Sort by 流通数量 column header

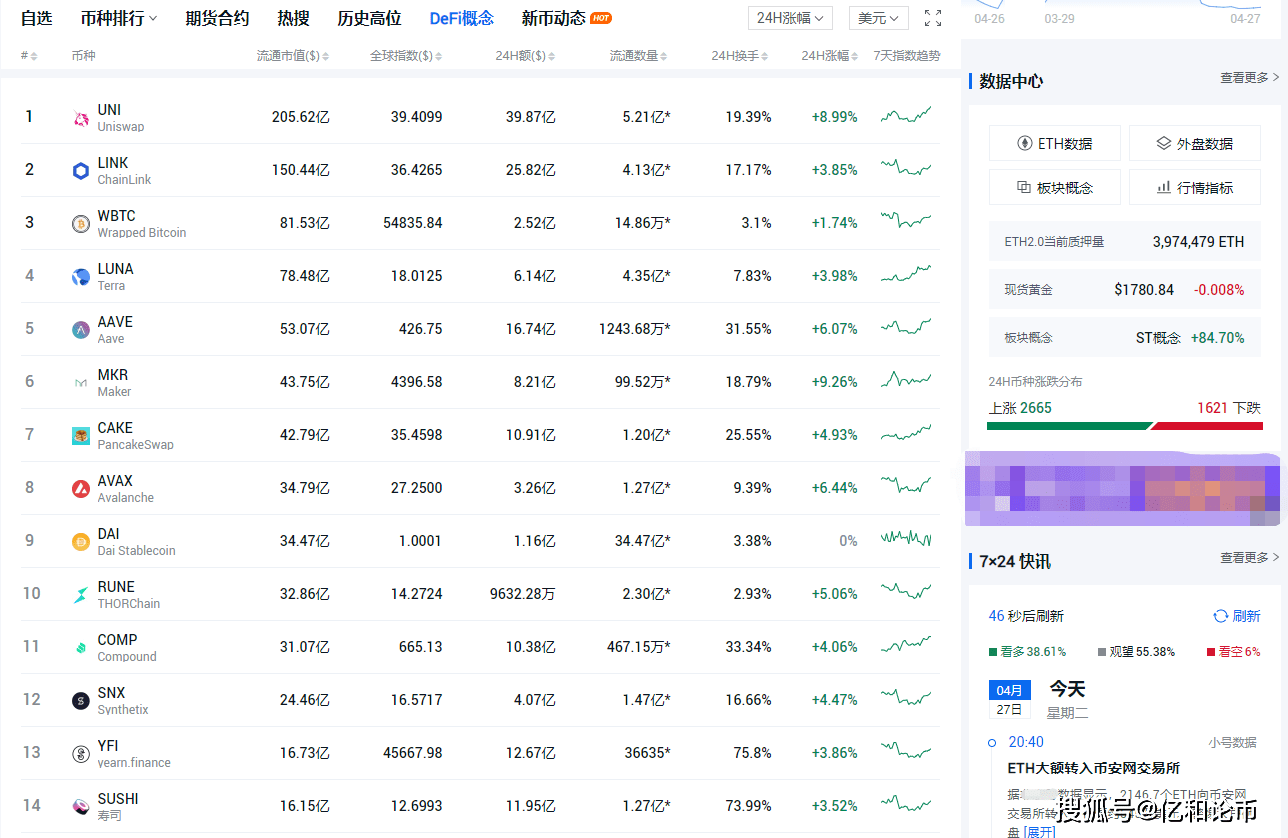640,56
